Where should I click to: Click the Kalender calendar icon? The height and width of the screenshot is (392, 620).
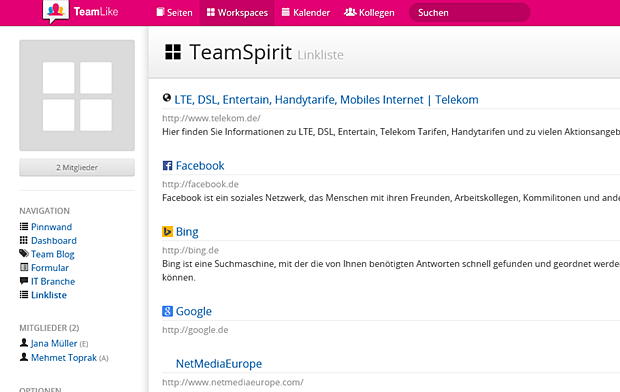pyautogui.click(x=285, y=12)
